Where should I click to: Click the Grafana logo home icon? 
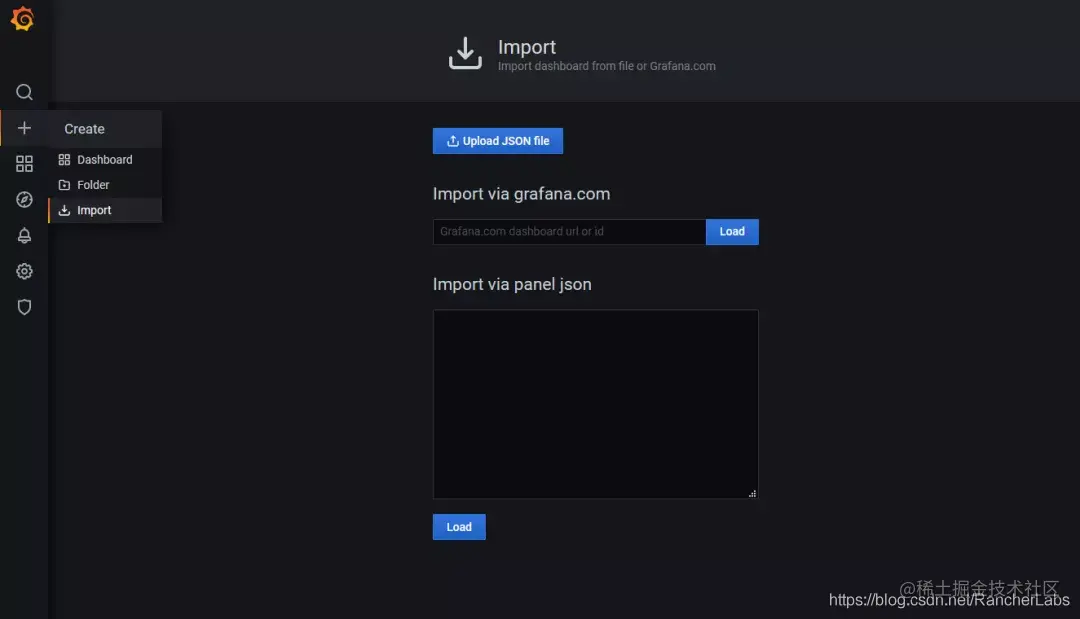tap(22, 19)
